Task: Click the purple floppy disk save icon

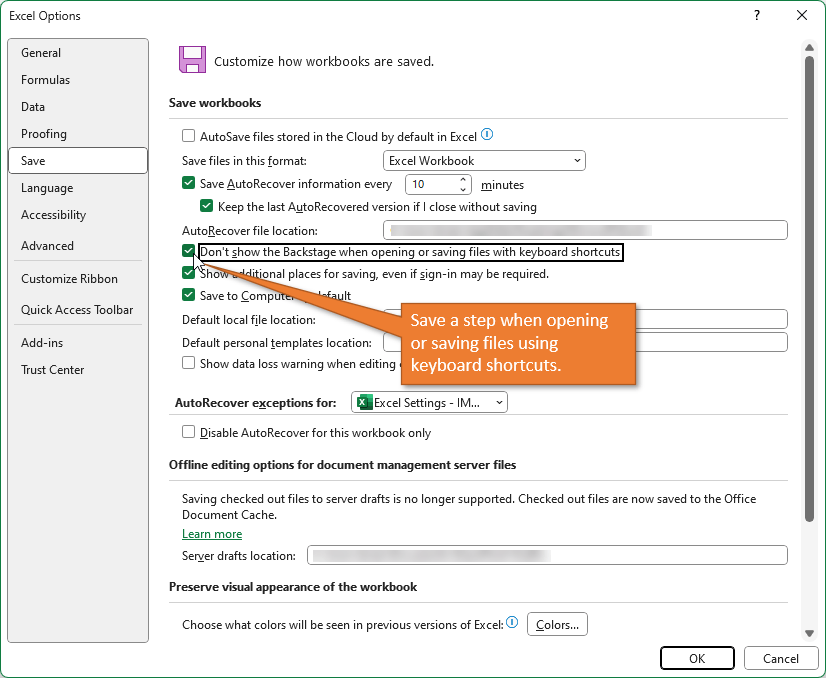Action: coord(192,60)
